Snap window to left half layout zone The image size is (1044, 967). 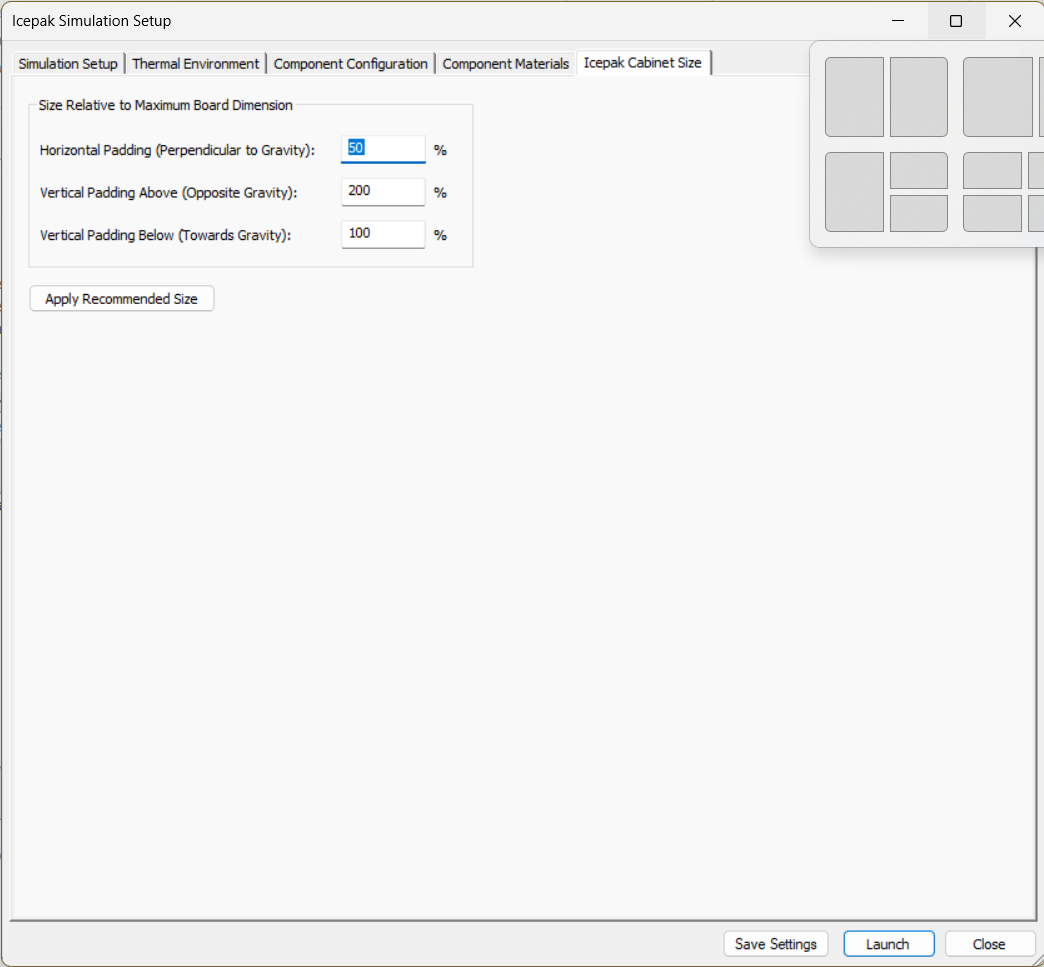pyautogui.click(x=854, y=97)
